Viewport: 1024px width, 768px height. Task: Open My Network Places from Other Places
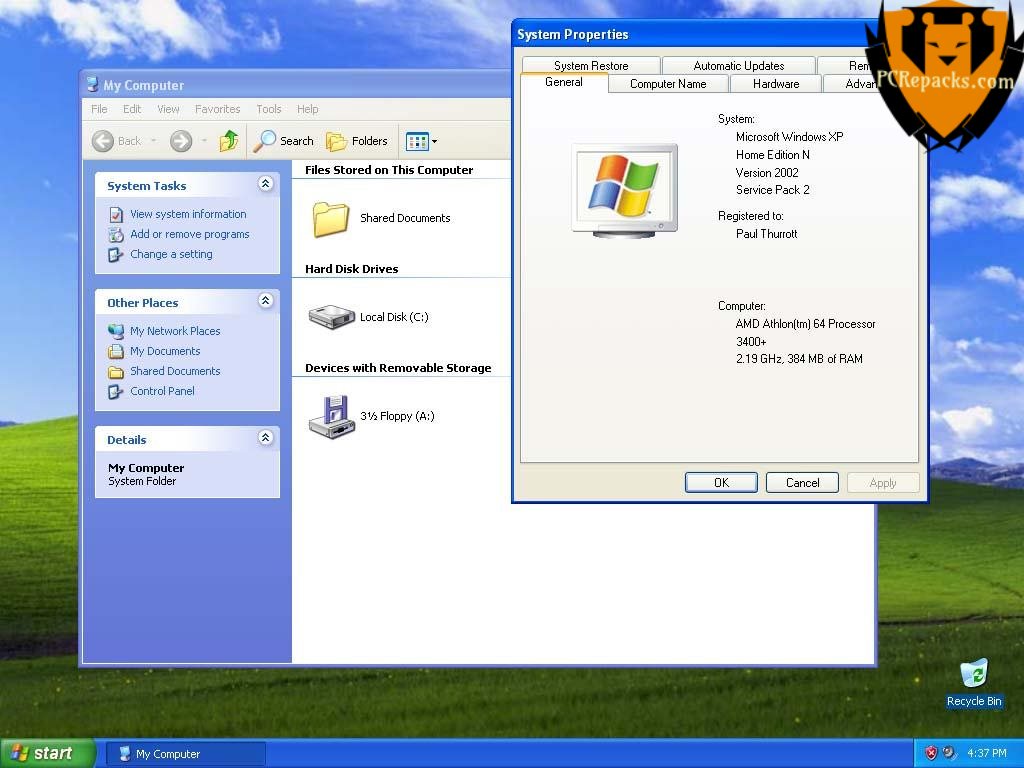[176, 330]
